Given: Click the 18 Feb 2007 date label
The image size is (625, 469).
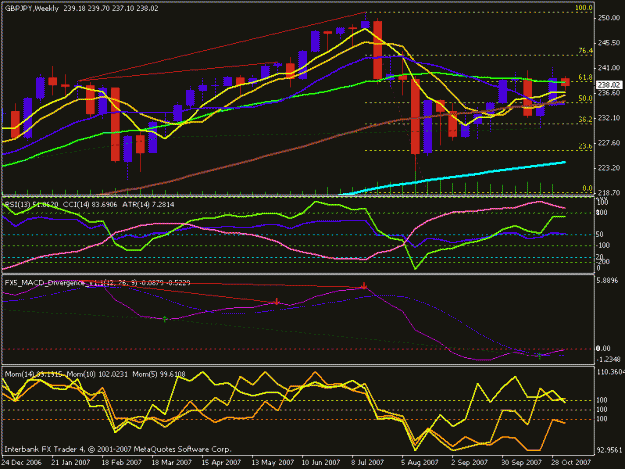Looking at the screenshot, I should click(x=122, y=463).
